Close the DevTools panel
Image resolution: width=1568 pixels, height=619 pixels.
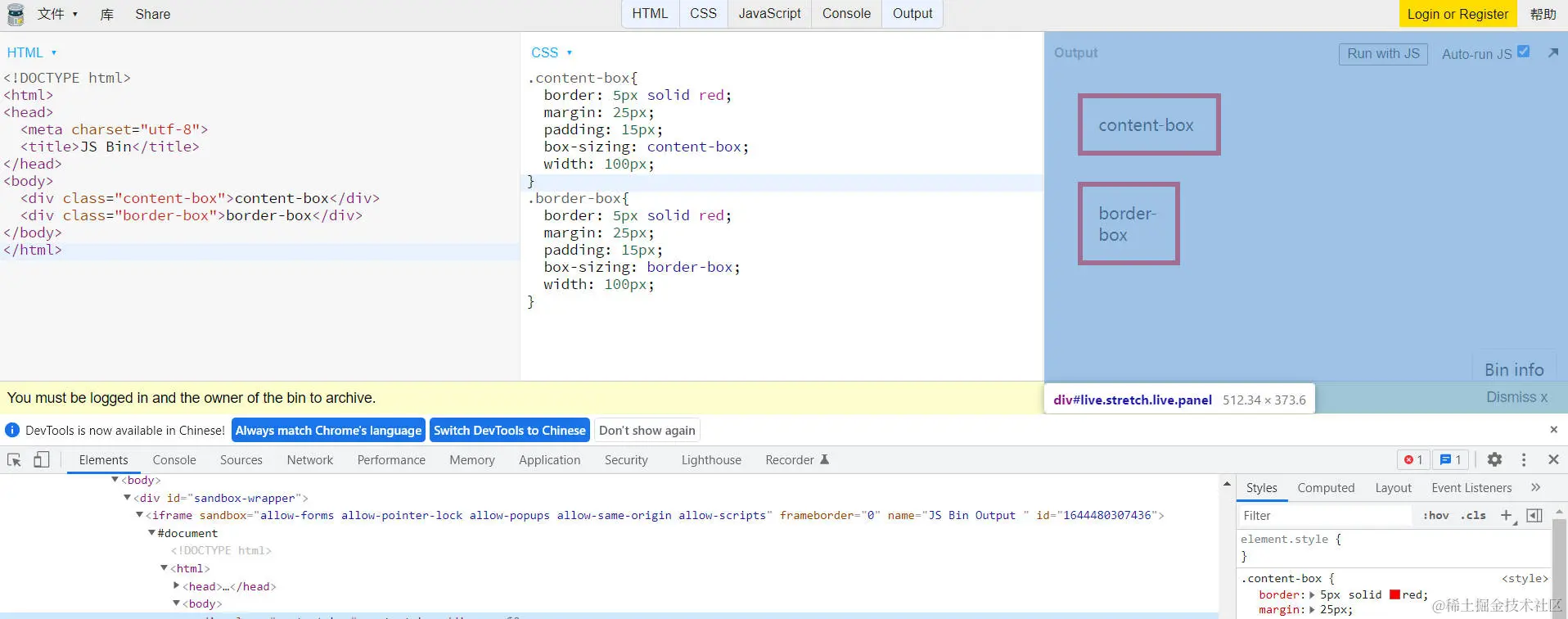pyautogui.click(x=1553, y=459)
